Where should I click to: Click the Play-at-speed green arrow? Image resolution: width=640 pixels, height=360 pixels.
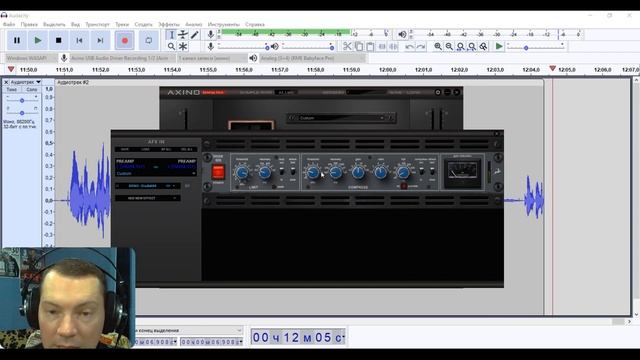click(x=499, y=47)
